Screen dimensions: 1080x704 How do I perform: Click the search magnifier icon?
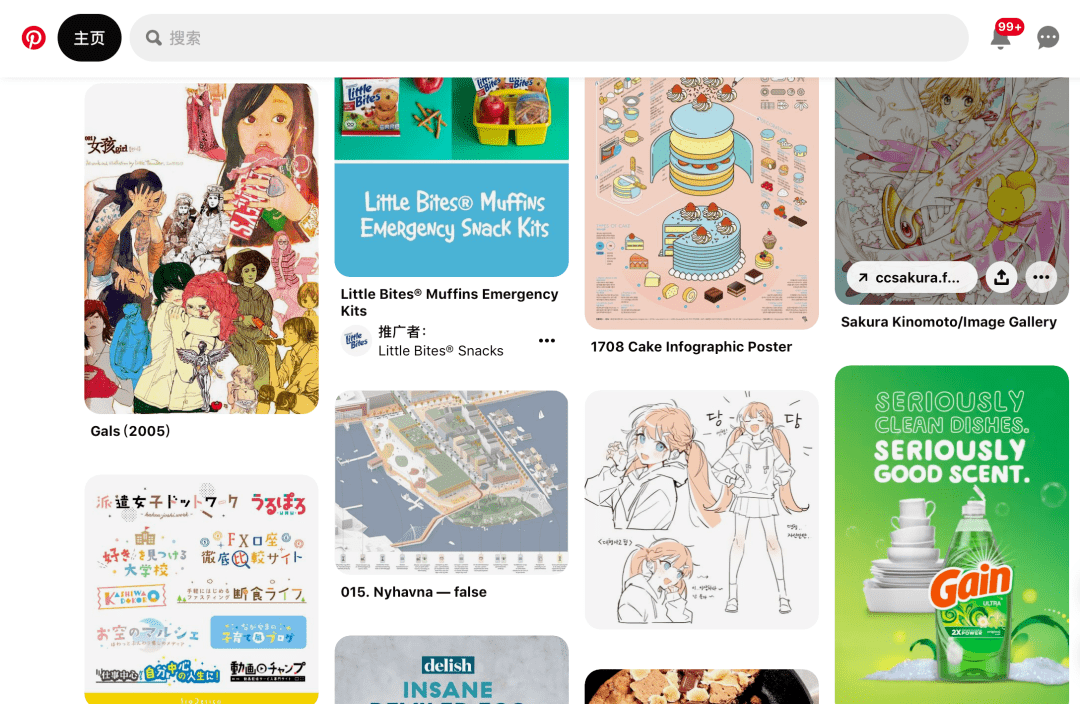pyautogui.click(x=154, y=38)
